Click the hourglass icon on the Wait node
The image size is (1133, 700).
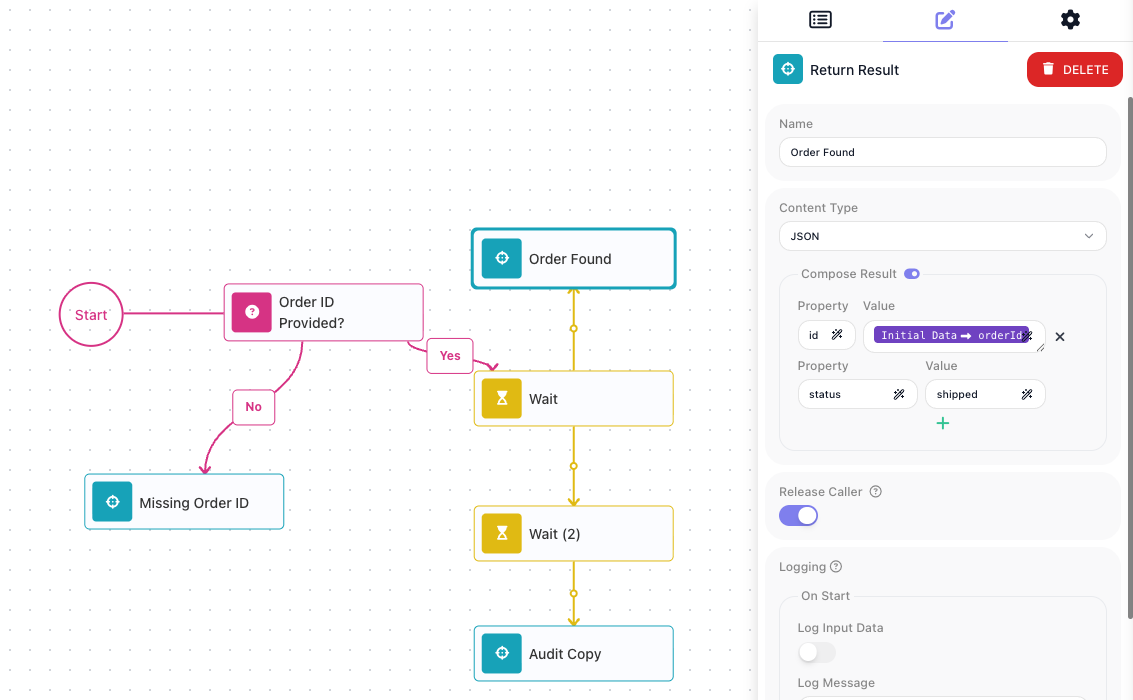[x=501, y=399]
